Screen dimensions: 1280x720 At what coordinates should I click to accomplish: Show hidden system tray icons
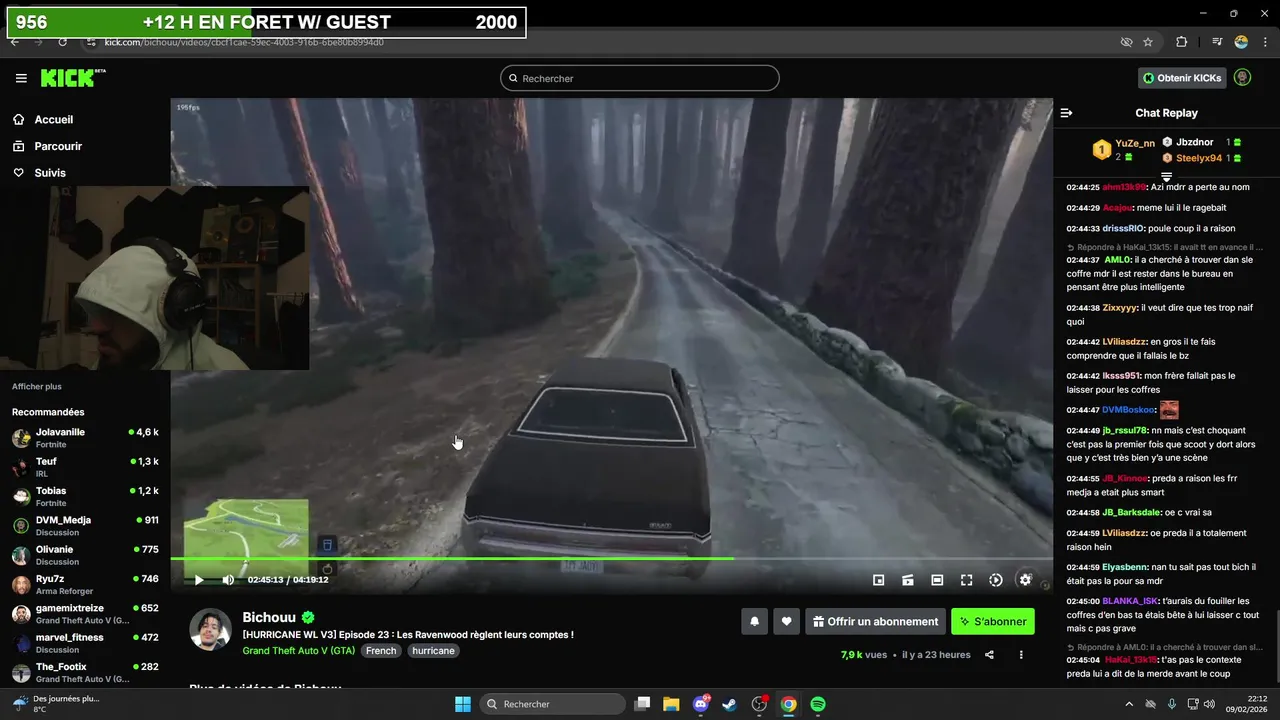pyautogui.click(x=1128, y=704)
